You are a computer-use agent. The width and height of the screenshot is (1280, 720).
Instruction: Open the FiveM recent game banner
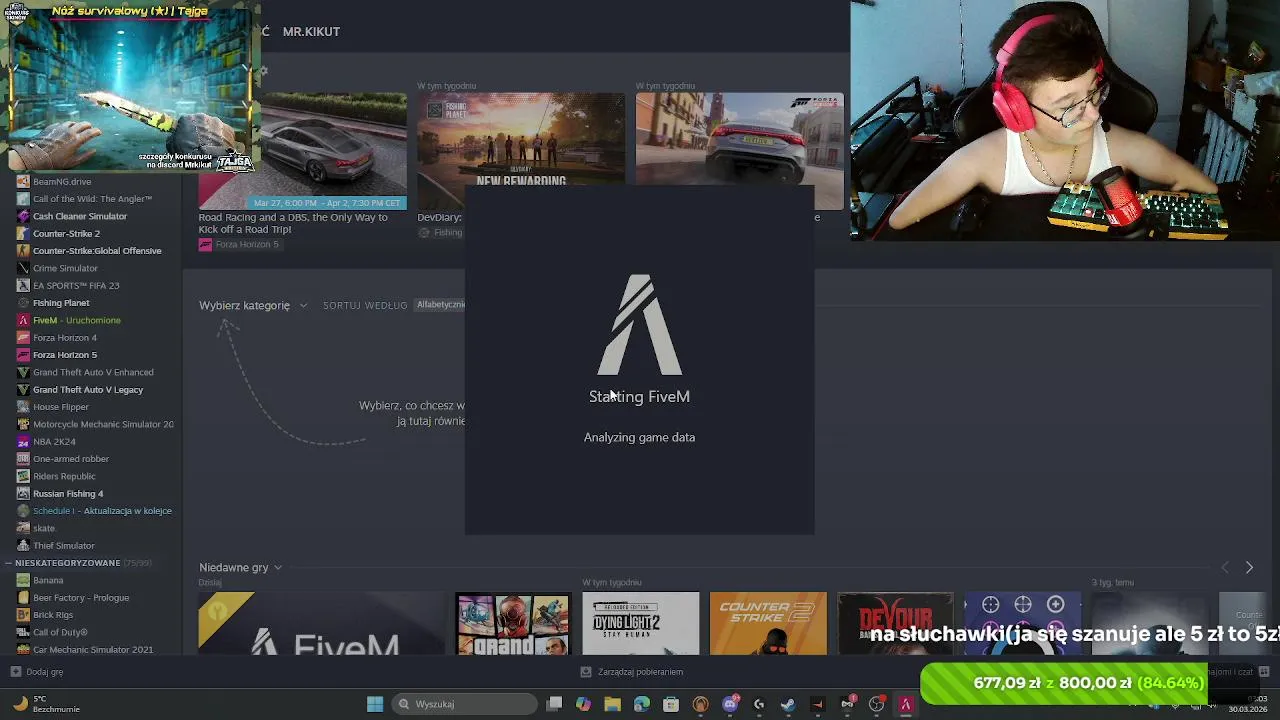322,623
